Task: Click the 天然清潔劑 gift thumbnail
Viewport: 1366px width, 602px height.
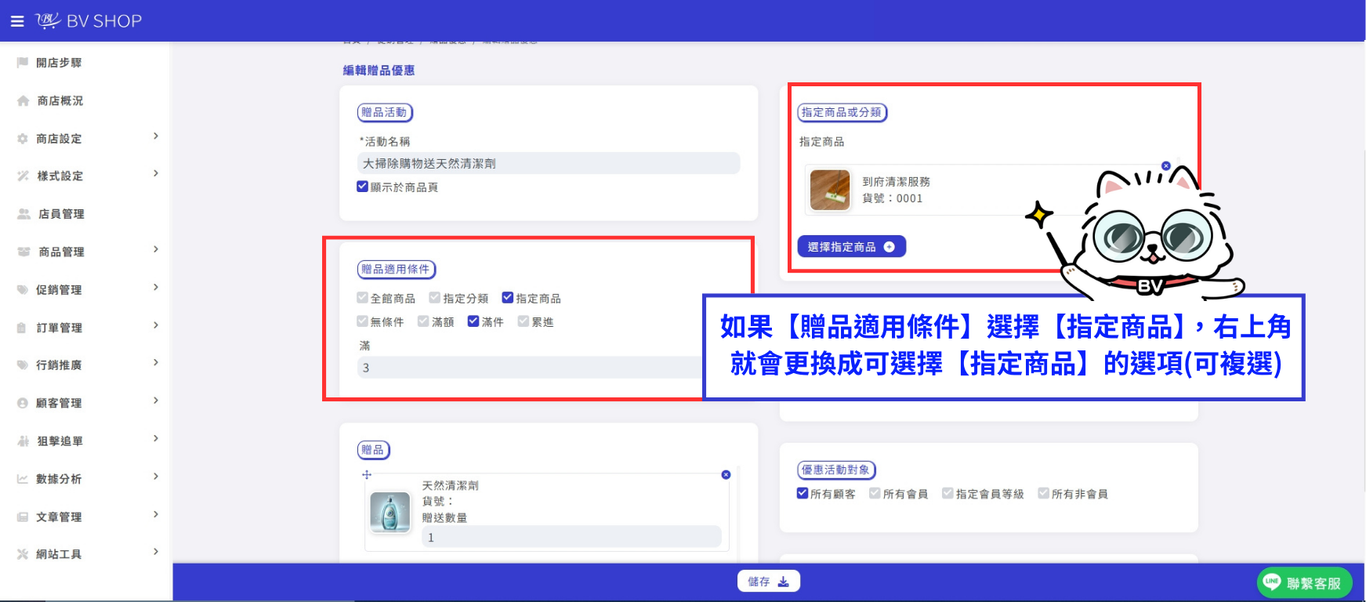Action: click(x=390, y=512)
